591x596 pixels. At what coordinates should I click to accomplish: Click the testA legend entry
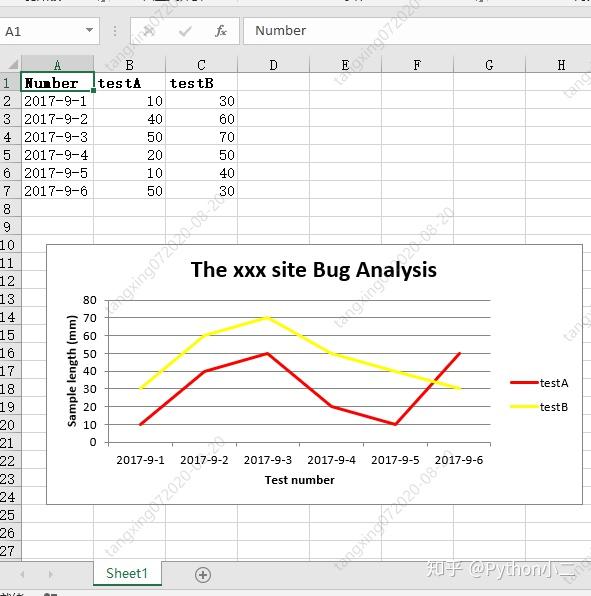[539, 383]
